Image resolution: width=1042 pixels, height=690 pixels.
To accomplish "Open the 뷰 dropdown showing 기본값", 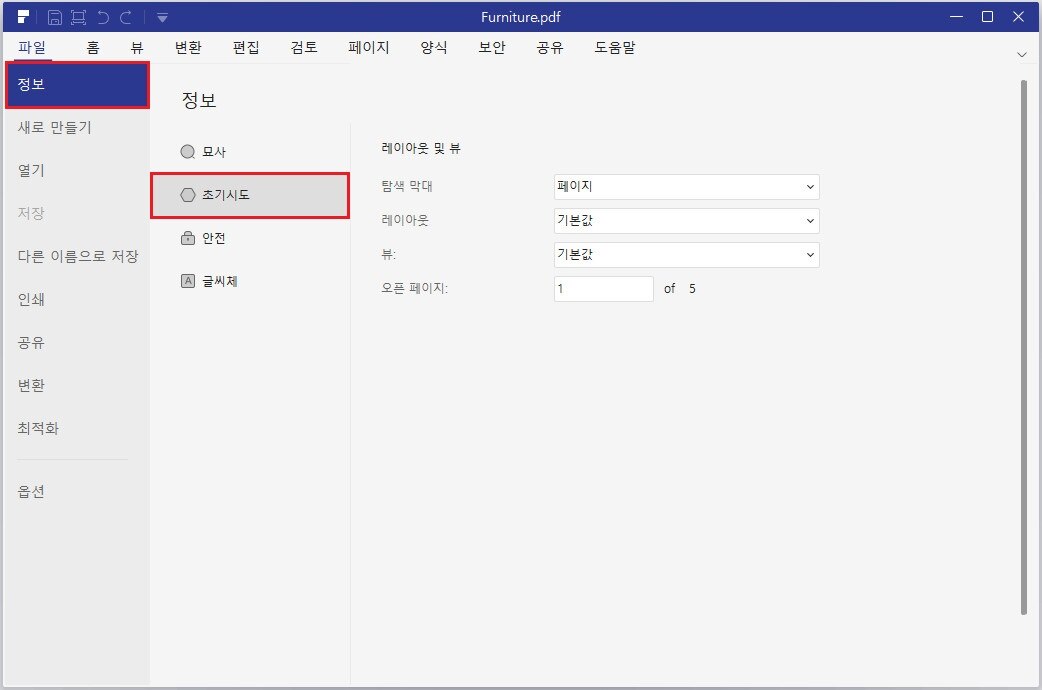I will (x=686, y=255).
